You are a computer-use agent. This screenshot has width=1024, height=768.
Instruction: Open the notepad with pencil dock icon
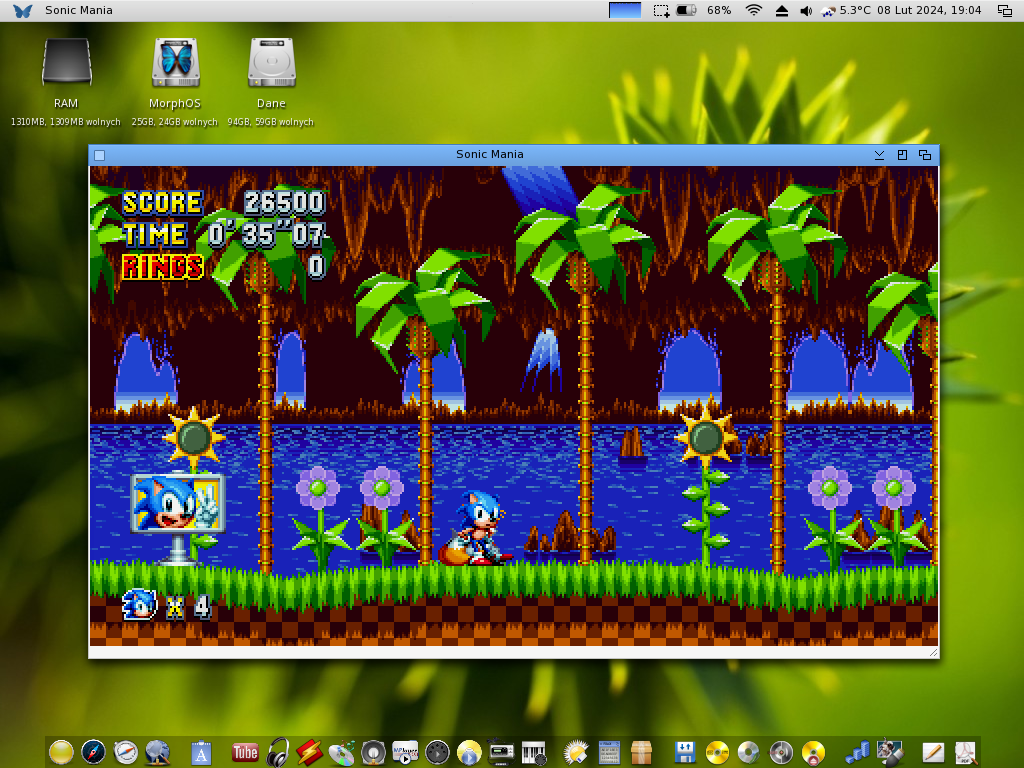click(x=933, y=752)
